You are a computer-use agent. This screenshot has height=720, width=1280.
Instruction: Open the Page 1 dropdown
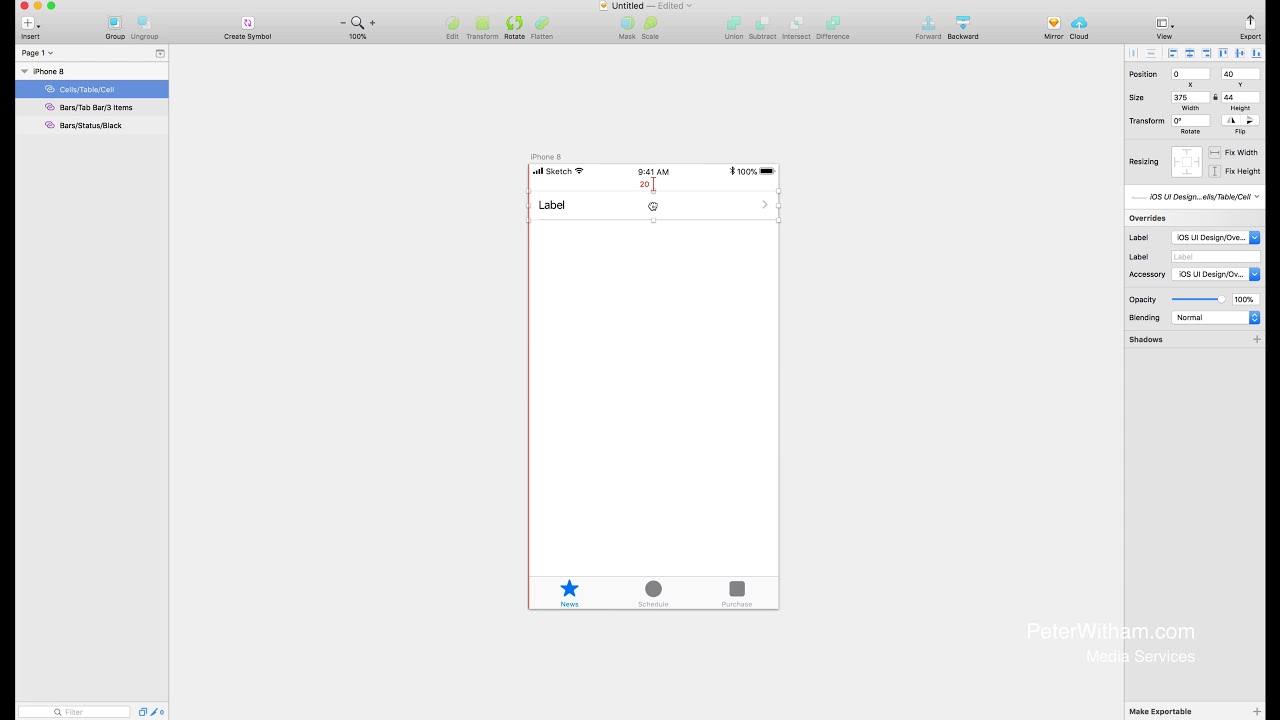point(37,53)
